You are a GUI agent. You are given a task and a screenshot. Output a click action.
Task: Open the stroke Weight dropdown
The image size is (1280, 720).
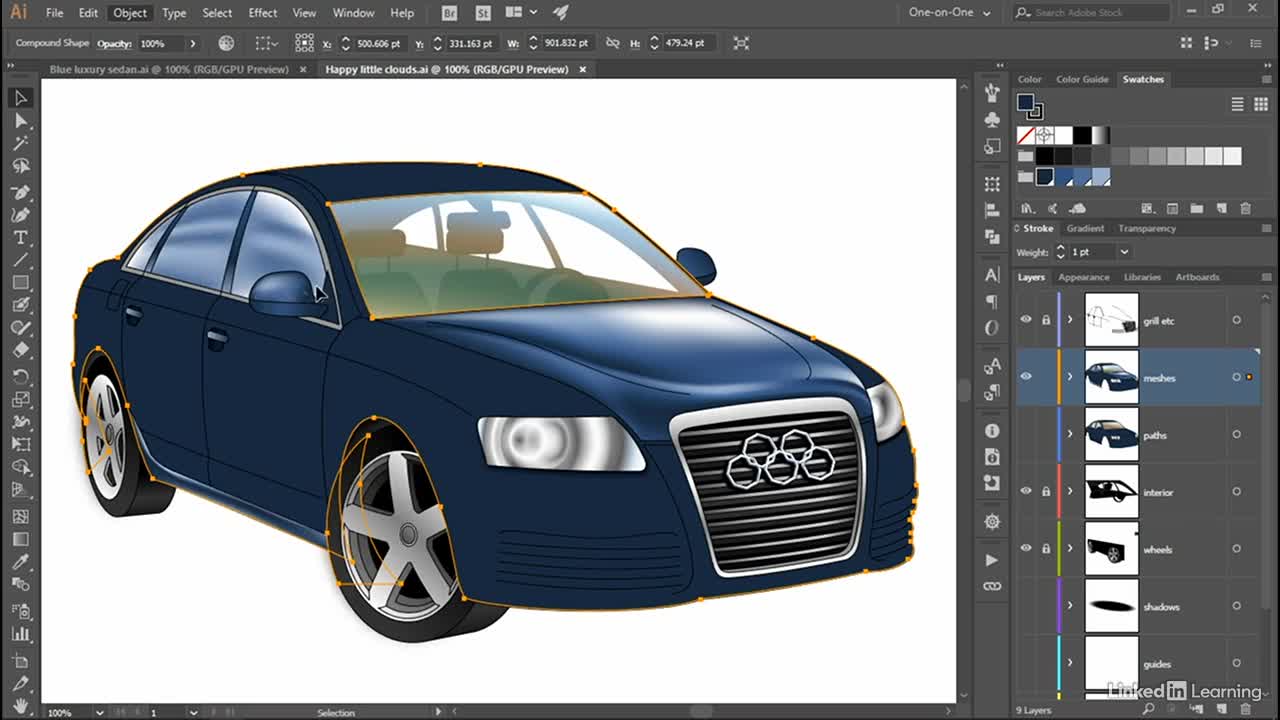1124,252
